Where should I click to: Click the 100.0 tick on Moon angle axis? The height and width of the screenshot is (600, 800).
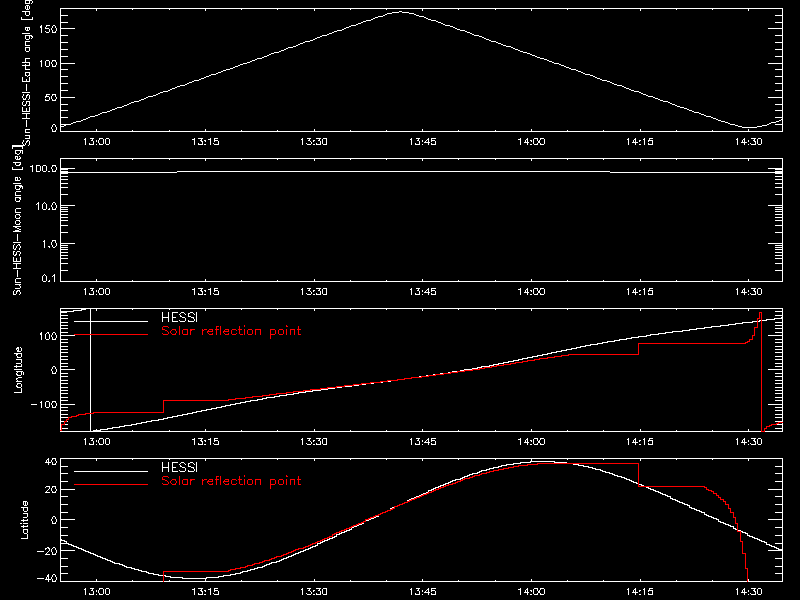[x=43, y=169]
